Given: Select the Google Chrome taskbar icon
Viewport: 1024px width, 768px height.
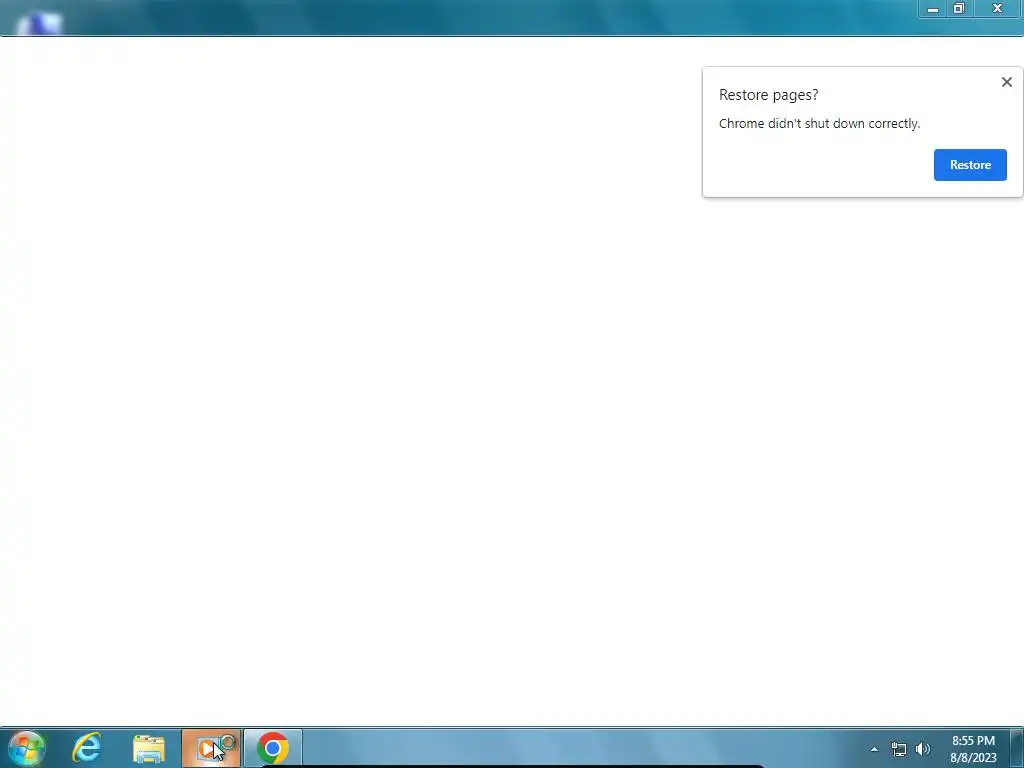Looking at the screenshot, I should tap(273, 748).
